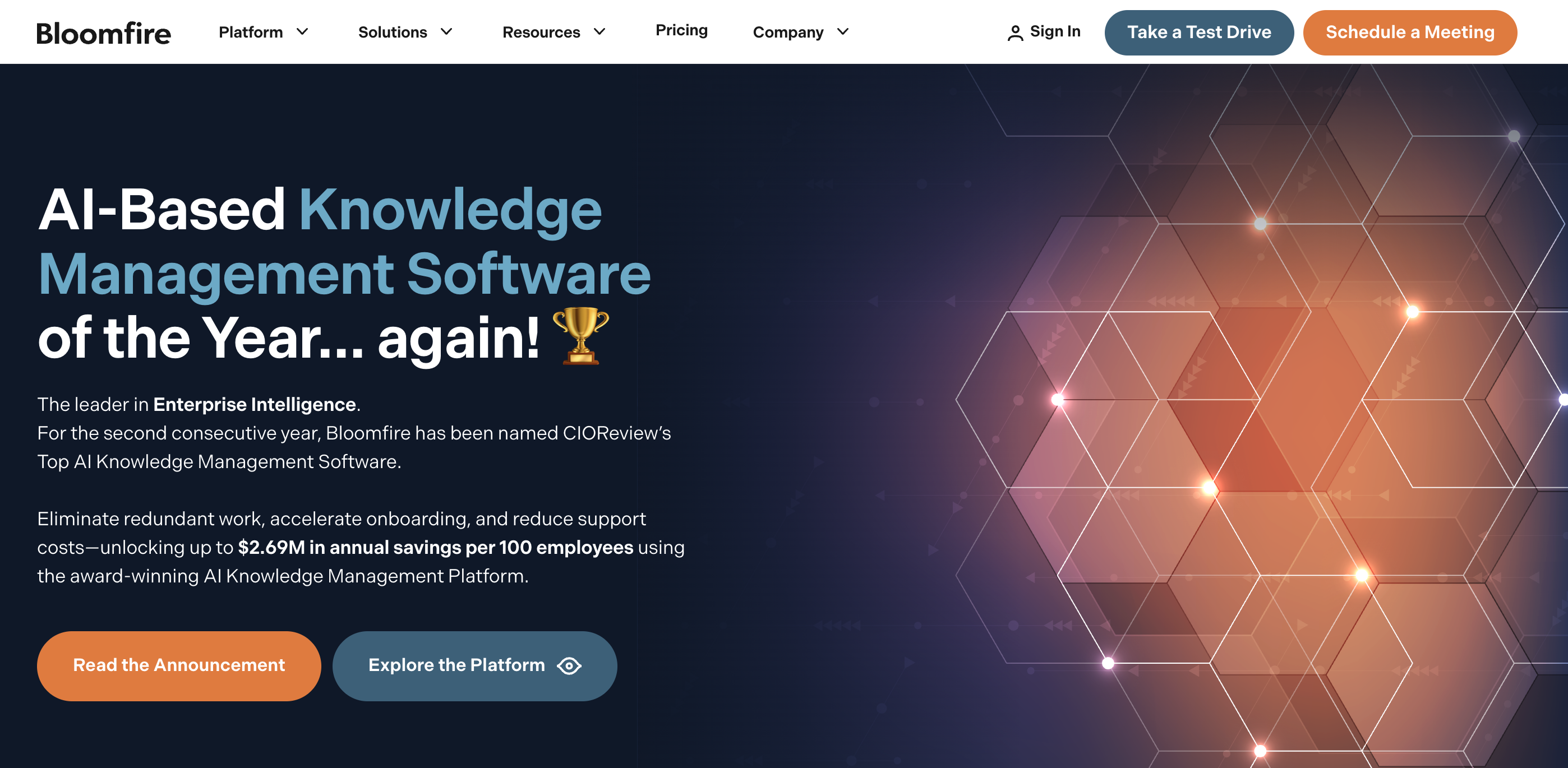Click the trophy emoji in the headline
1568x768 pixels.
(580, 336)
